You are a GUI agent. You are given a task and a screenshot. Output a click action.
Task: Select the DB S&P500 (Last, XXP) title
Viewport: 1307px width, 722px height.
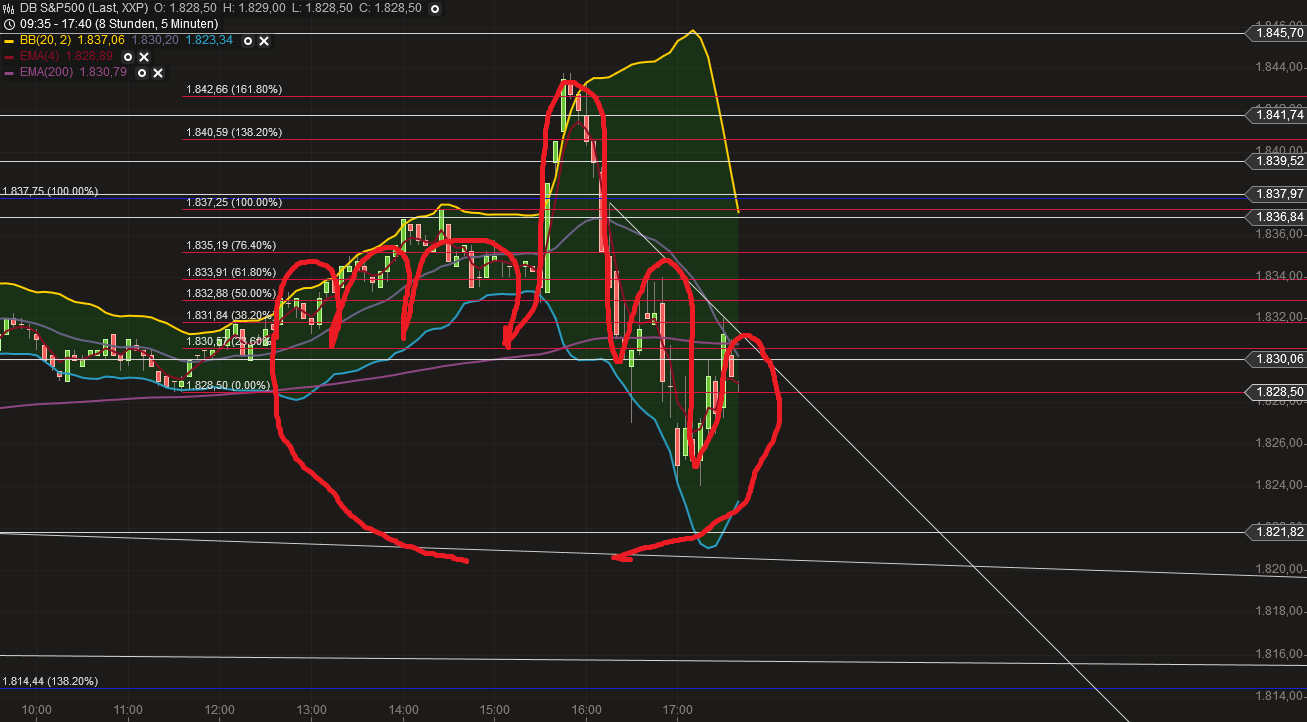pyautogui.click(x=82, y=7)
